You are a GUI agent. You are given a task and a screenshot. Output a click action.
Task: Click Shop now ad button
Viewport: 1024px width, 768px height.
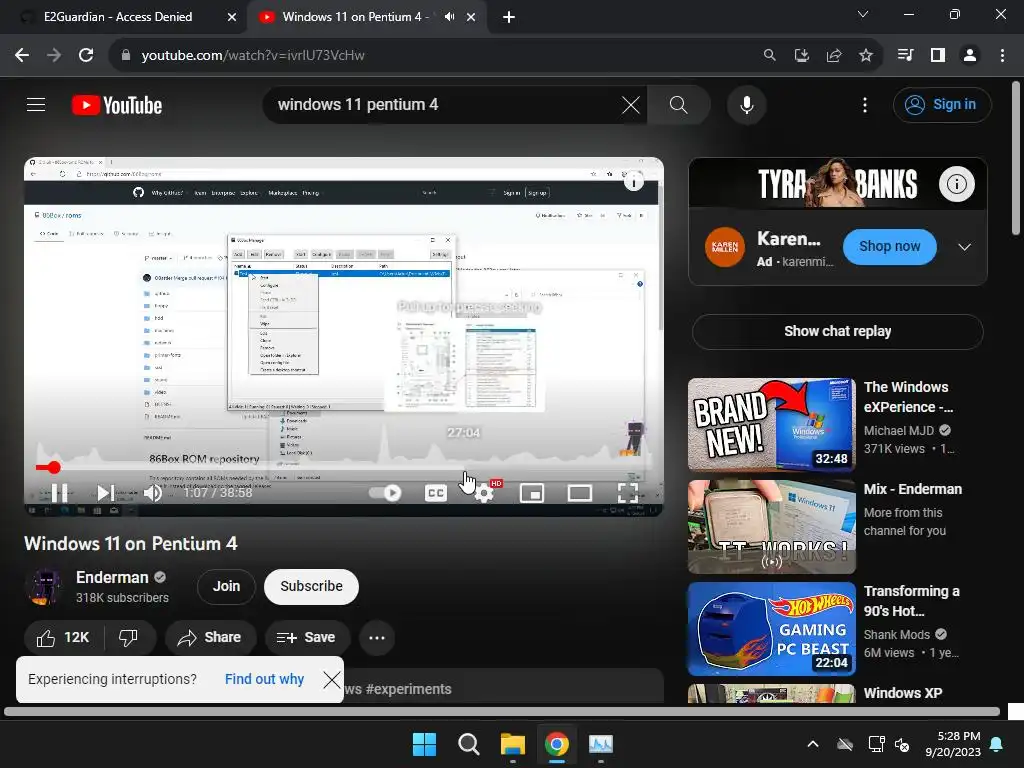889,246
